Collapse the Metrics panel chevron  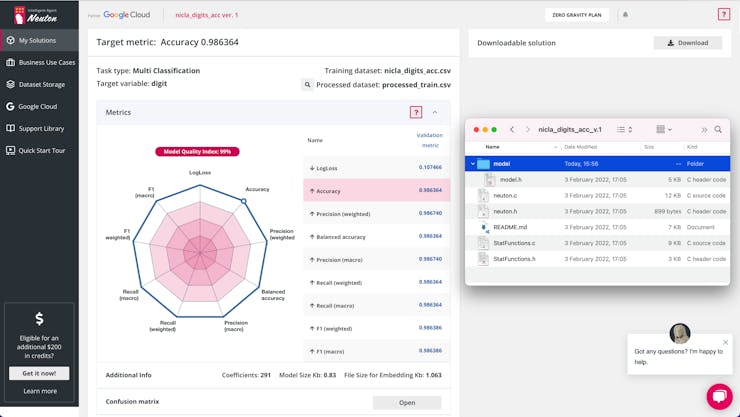click(x=435, y=112)
